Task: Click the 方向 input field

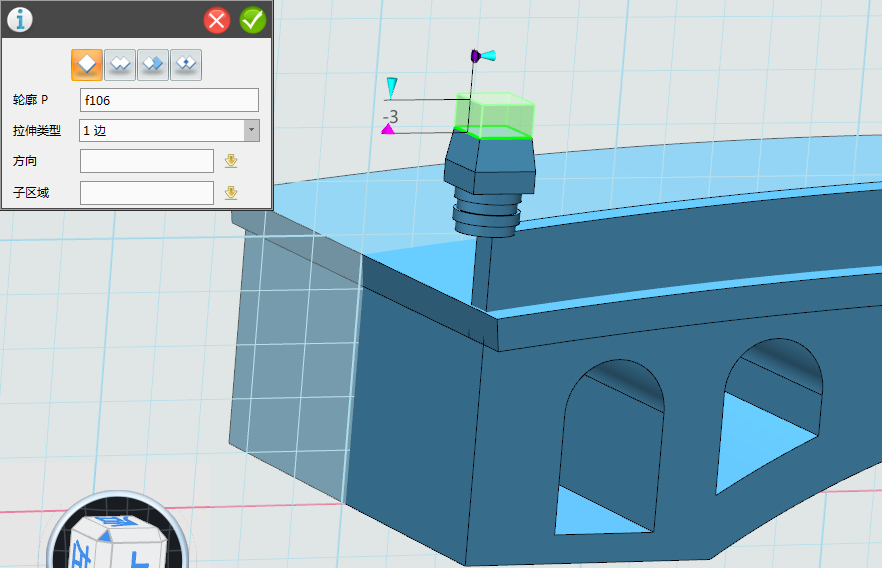Action: (x=147, y=161)
